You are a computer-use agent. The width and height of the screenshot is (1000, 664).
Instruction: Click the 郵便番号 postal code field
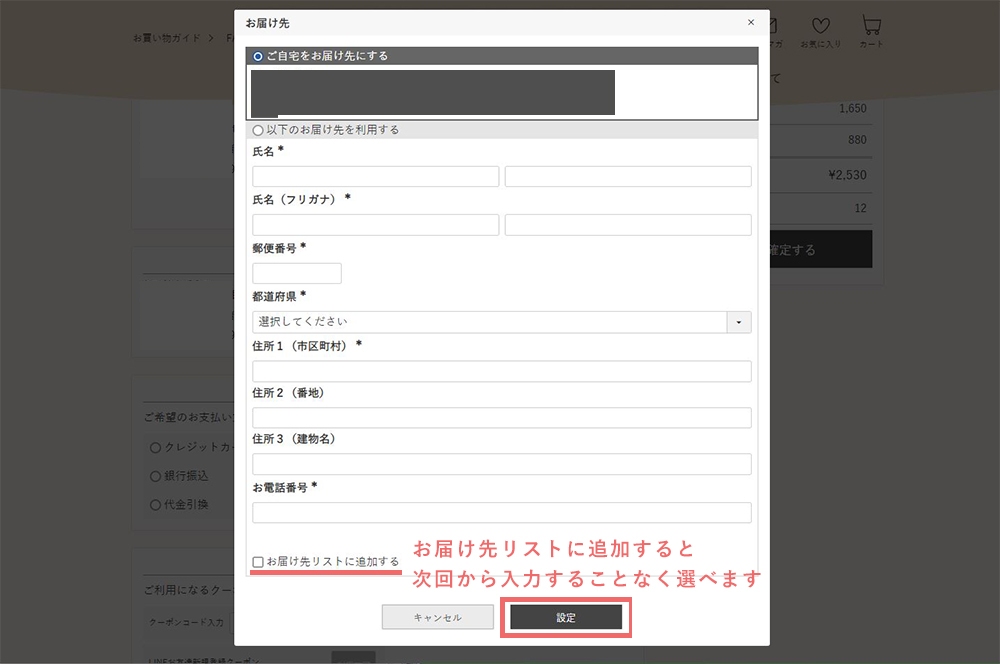tap(297, 273)
